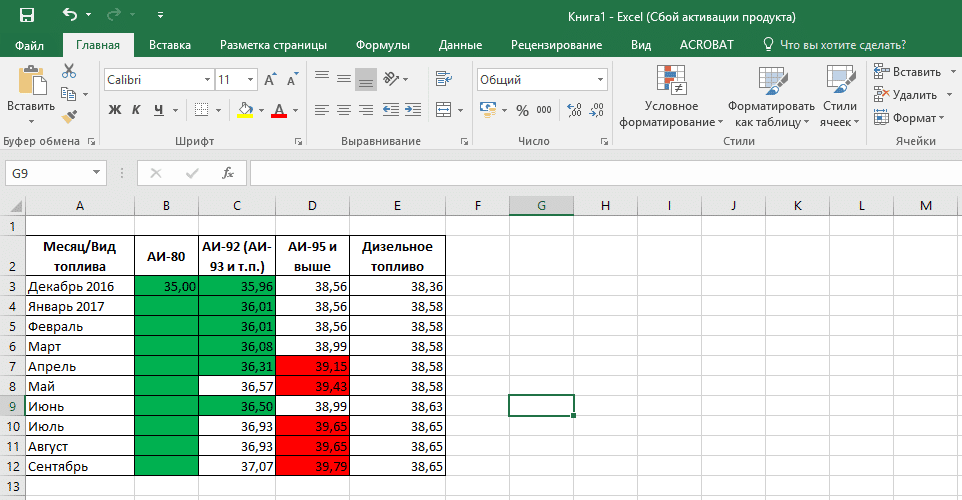
Task: Decrease font size with the small A icon
Action: [x=292, y=80]
